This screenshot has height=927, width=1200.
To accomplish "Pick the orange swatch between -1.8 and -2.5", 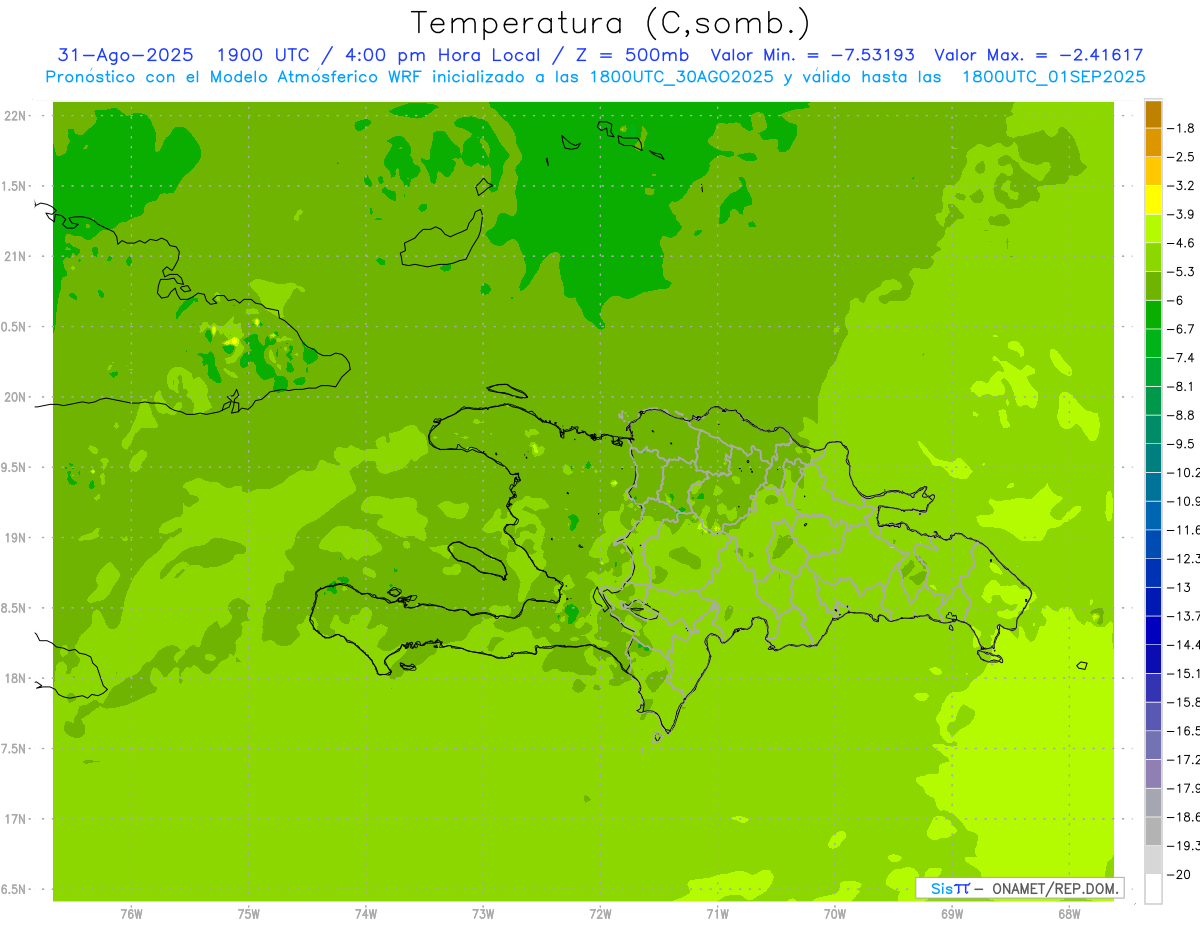I will pyautogui.click(x=1153, y=142).
